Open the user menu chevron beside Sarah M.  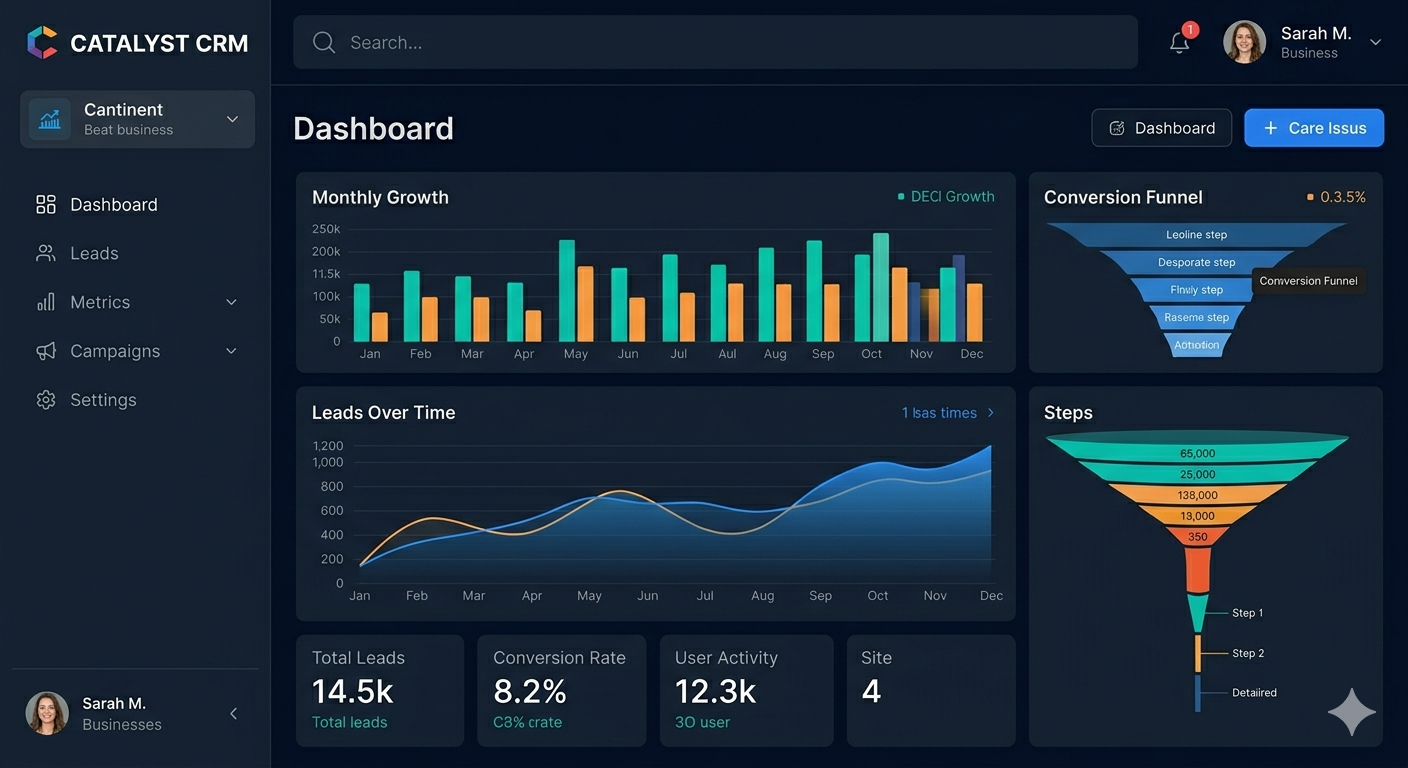tap(1375, 42)
